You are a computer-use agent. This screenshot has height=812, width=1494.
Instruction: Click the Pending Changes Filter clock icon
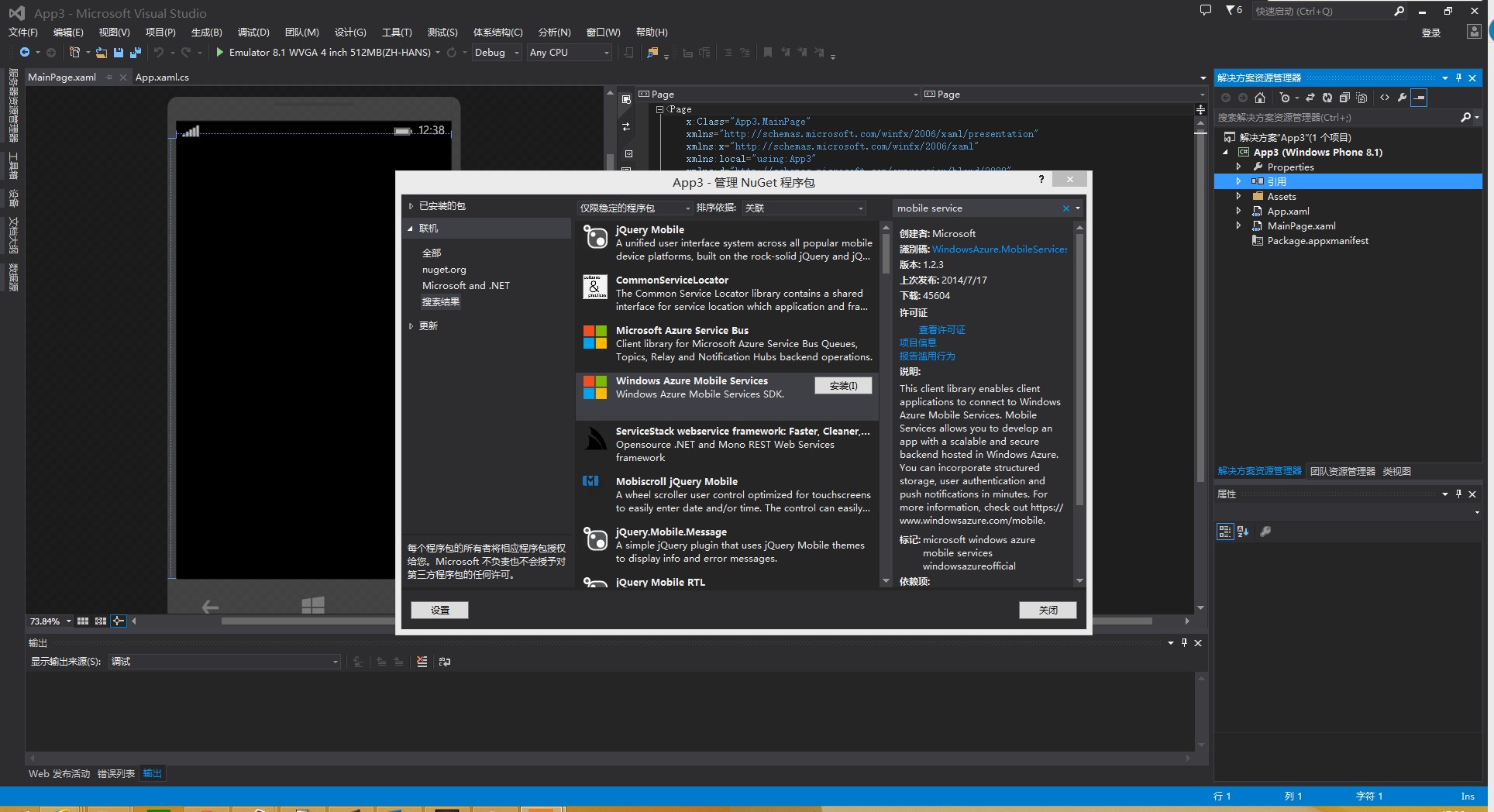coord(1285,98)
